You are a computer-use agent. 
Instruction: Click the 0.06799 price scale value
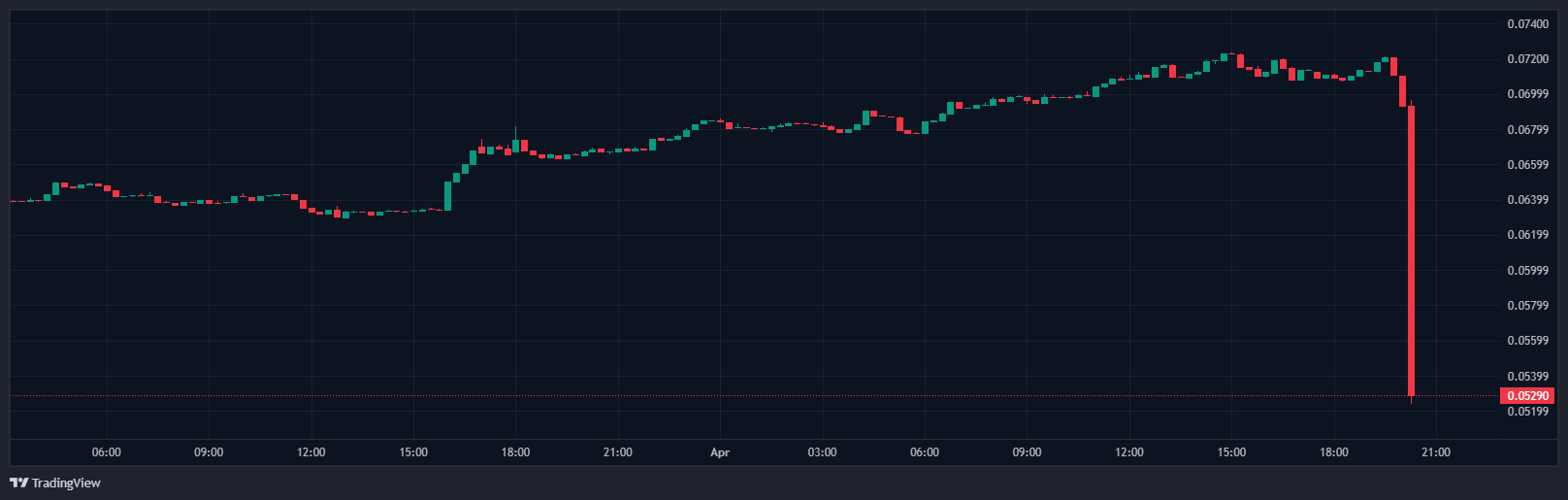coord(1527,130)
